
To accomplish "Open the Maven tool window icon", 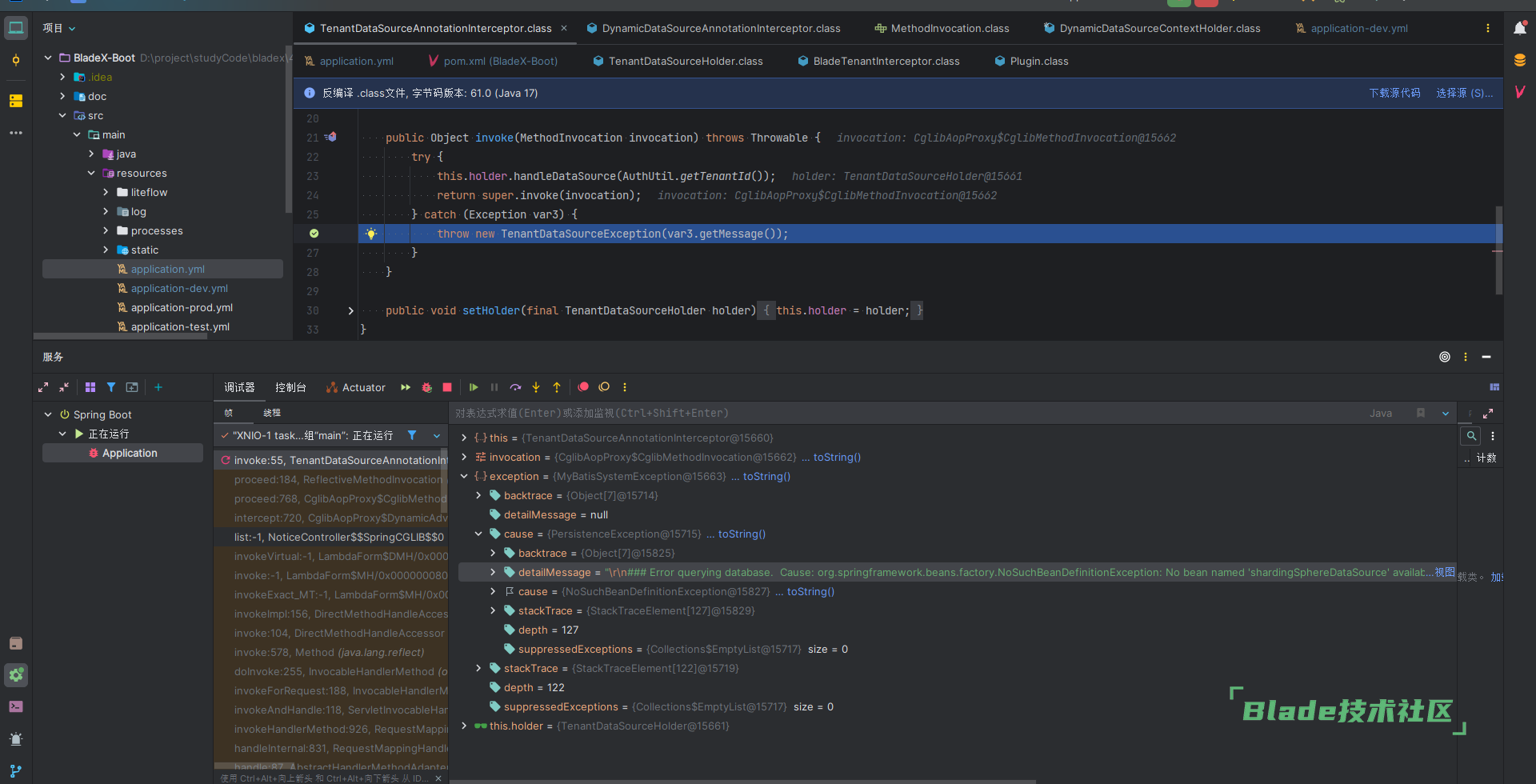I will (1520, 92).
